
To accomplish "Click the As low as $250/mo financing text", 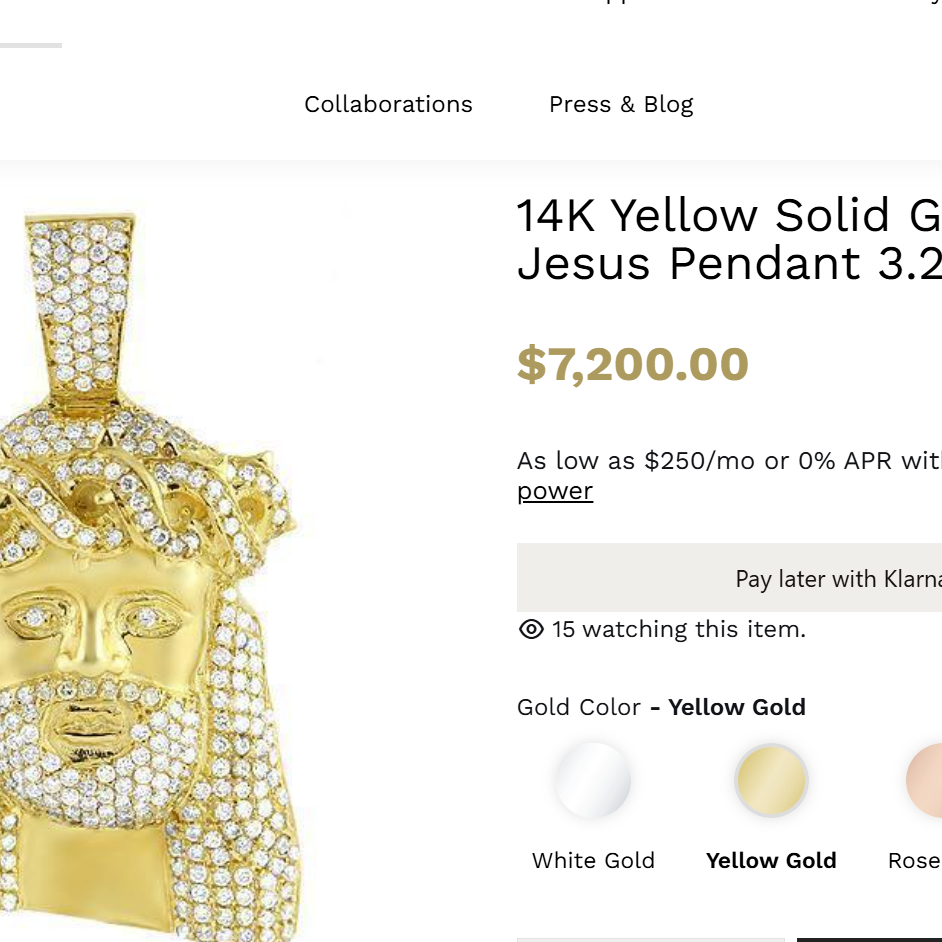I will (729, 461).
